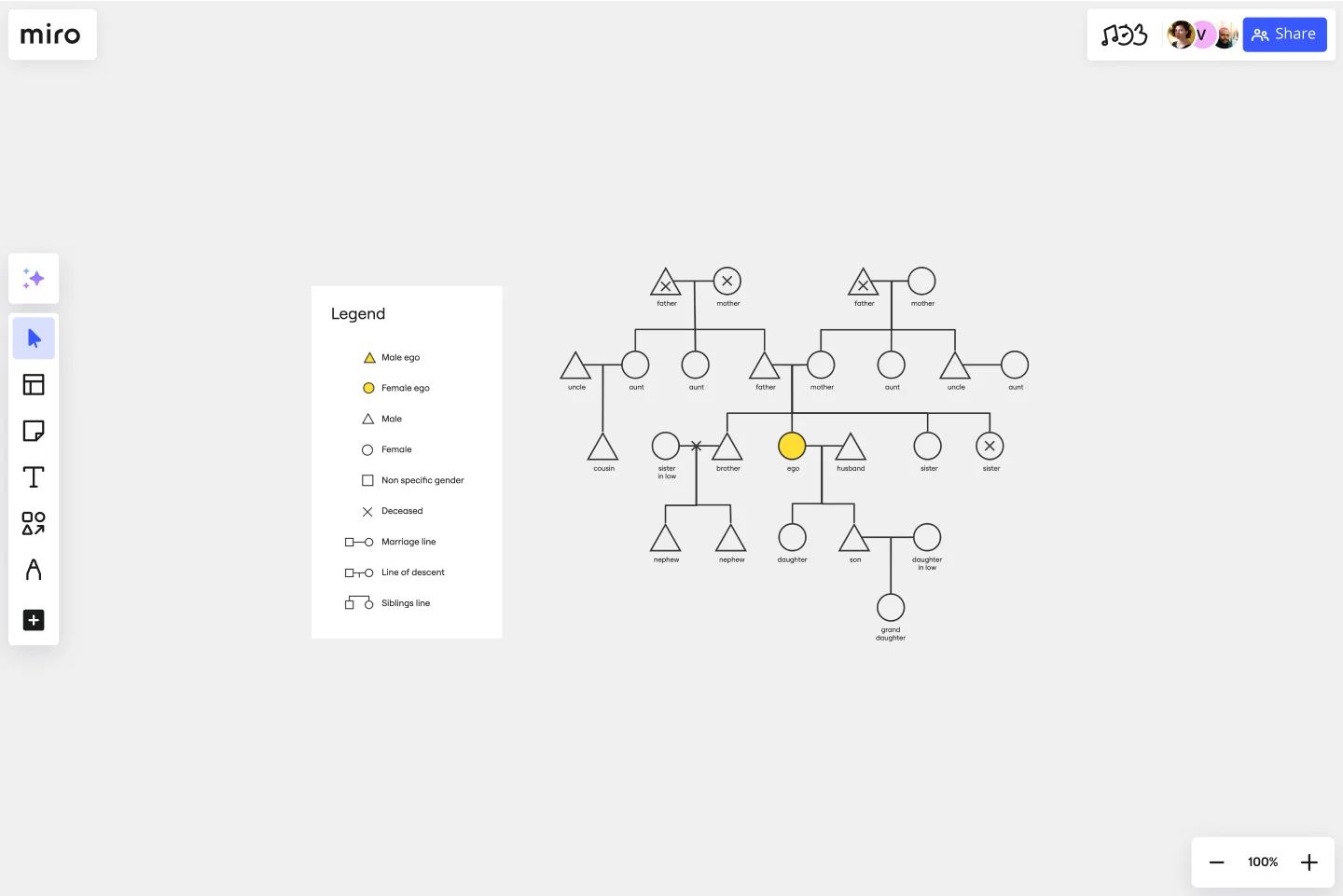Screen dimensions: 1343x896
Task: Click the Siblings line legend label
Action: 406,603
